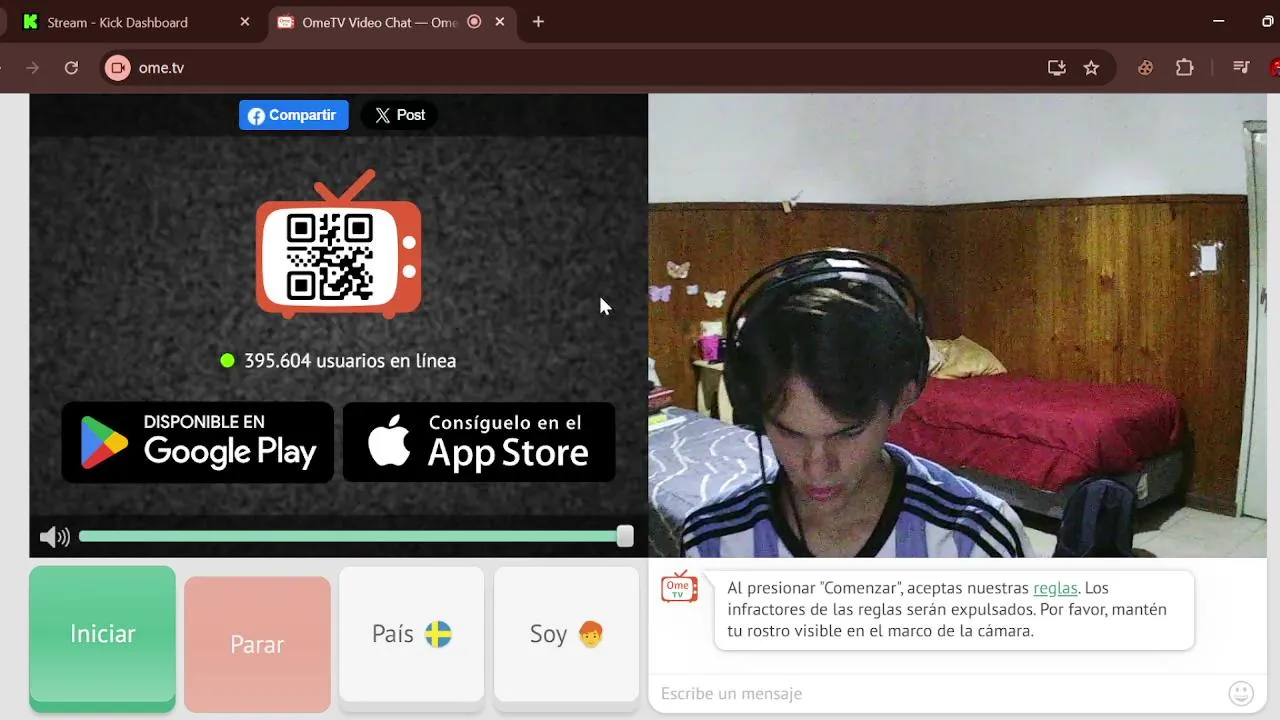This screenshot has height=720, width=1280.
Task: Open the Google Play download badge
Action: 198,442
